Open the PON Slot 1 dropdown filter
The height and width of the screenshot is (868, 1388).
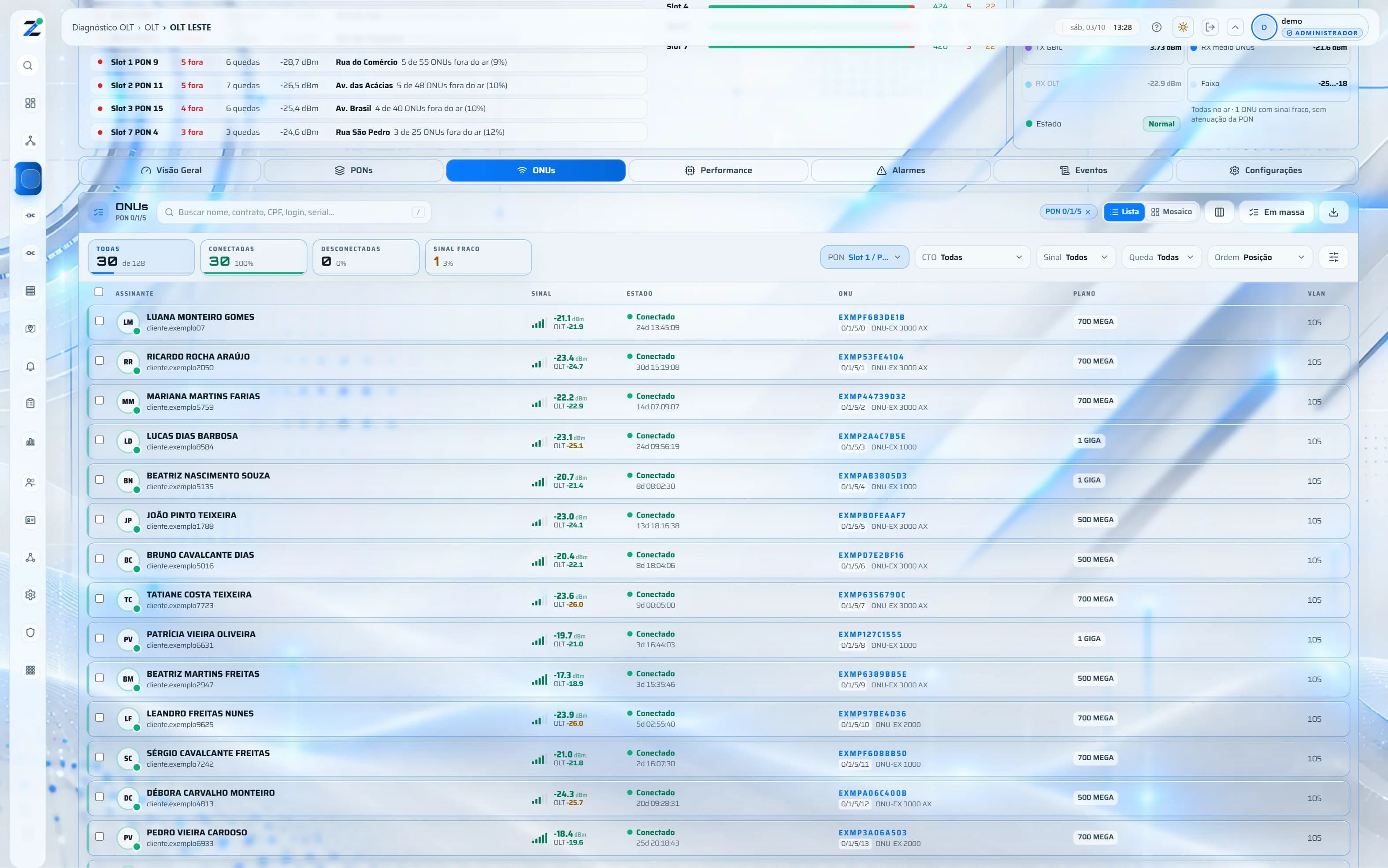pos(865,257)
